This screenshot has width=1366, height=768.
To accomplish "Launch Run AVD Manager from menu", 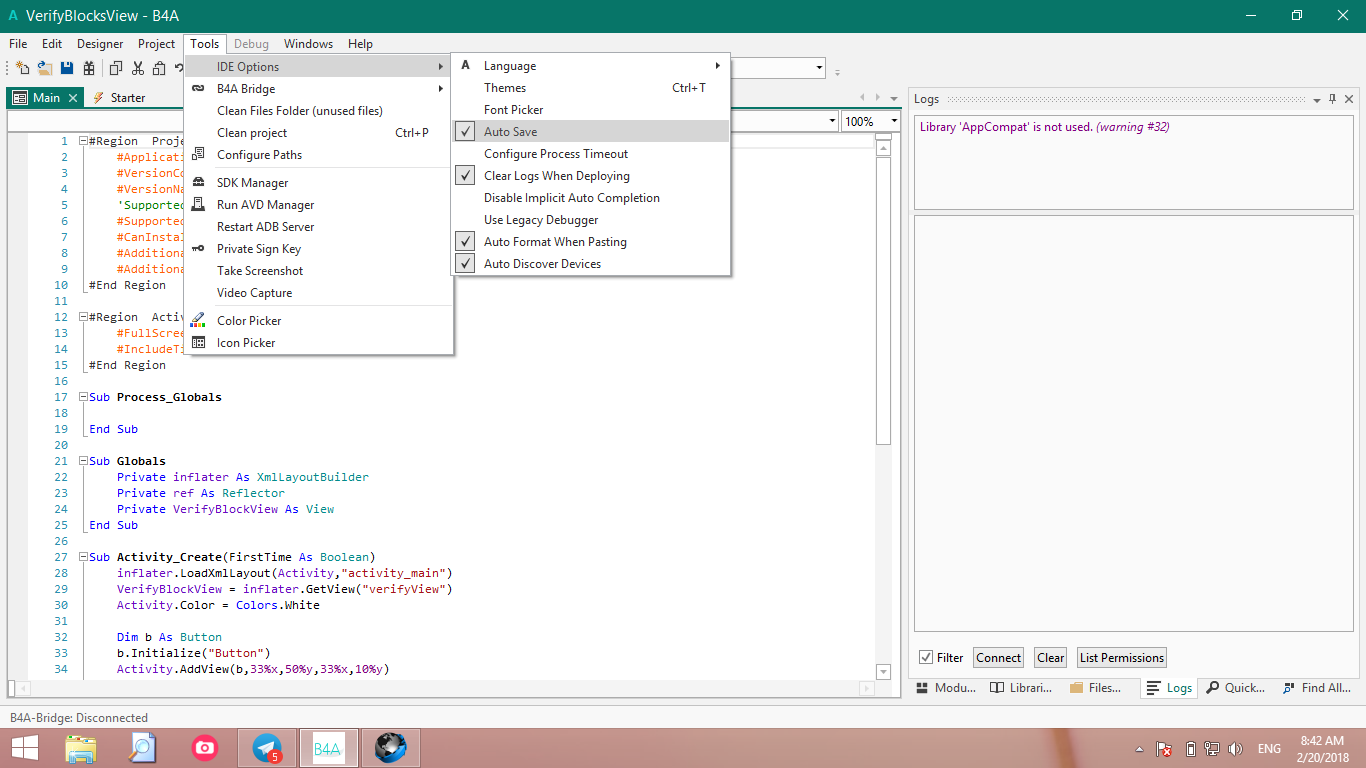I will (265, 205).
